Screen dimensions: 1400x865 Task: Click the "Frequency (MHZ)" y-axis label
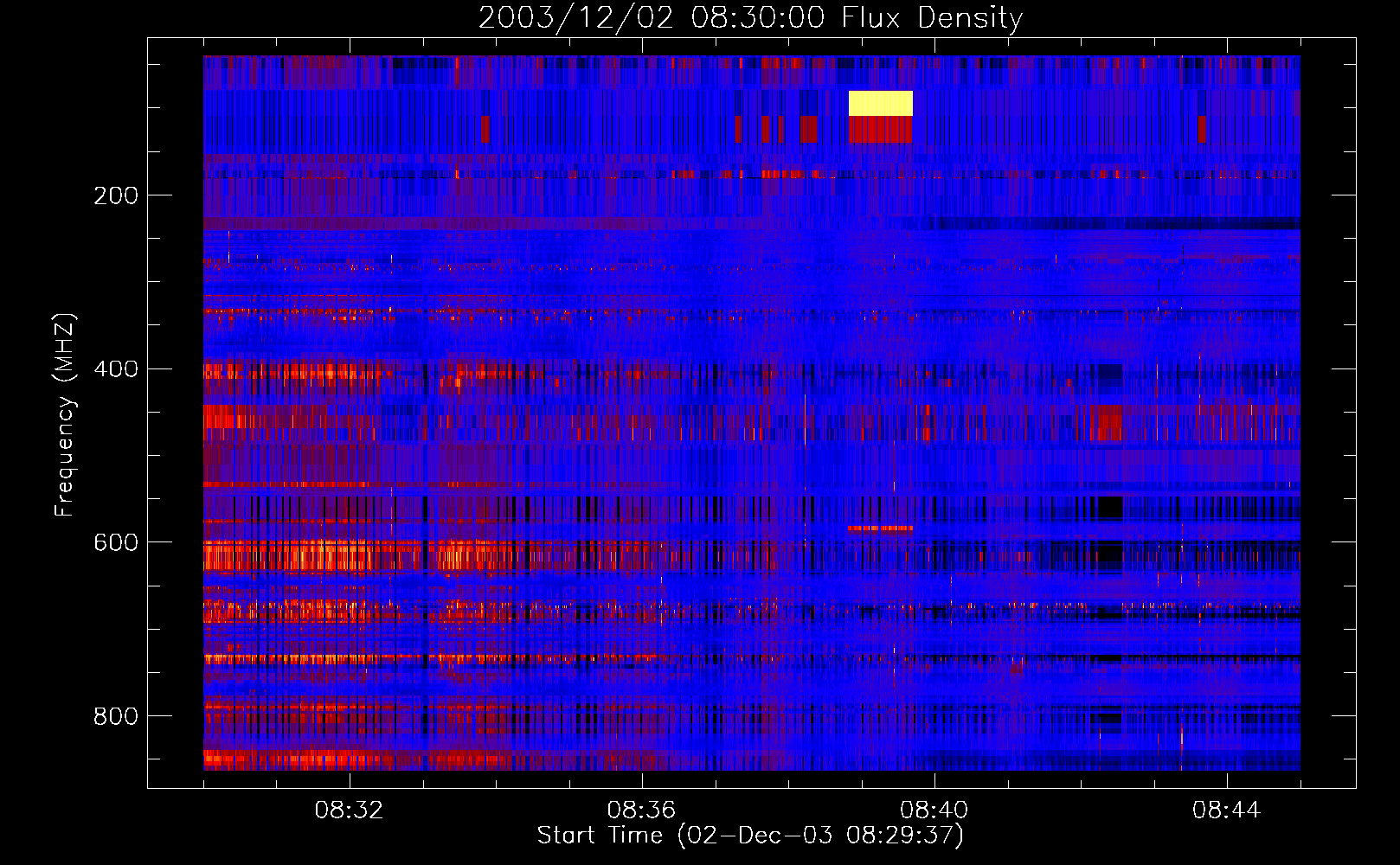click(64, 415)
